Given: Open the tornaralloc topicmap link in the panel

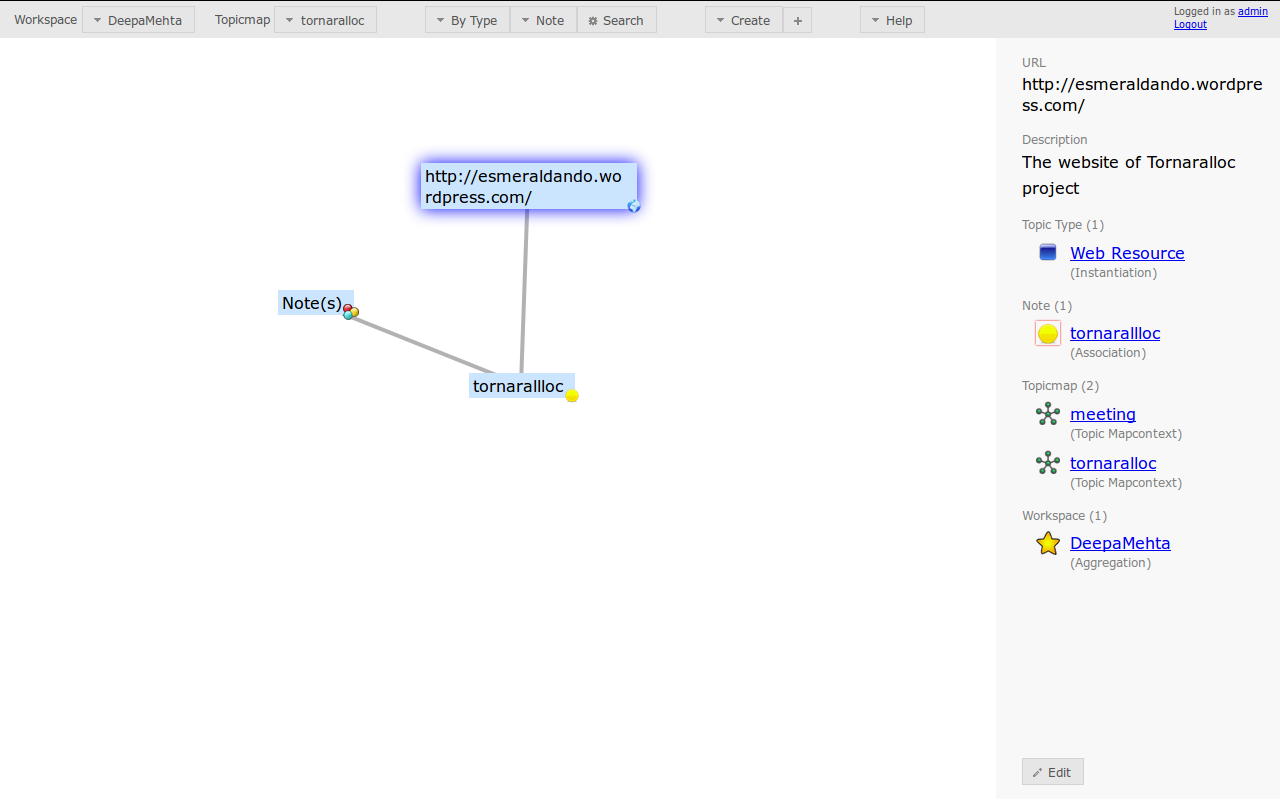Looking at the screenshot, I should click(1113, 463).
